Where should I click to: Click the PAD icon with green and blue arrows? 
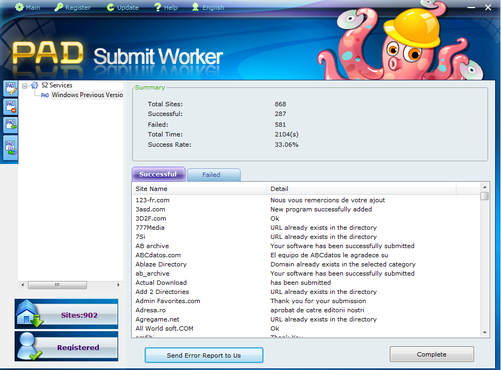(x=11, y=148)
